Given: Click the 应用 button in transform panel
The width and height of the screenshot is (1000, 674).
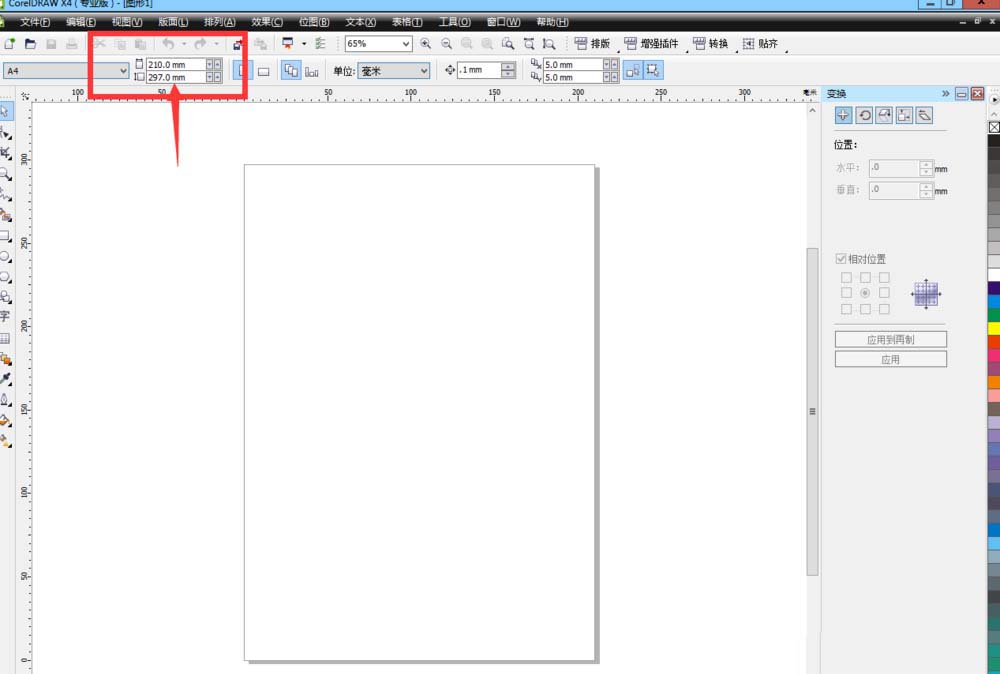Looking at the screenshot, I should [890, 359].
